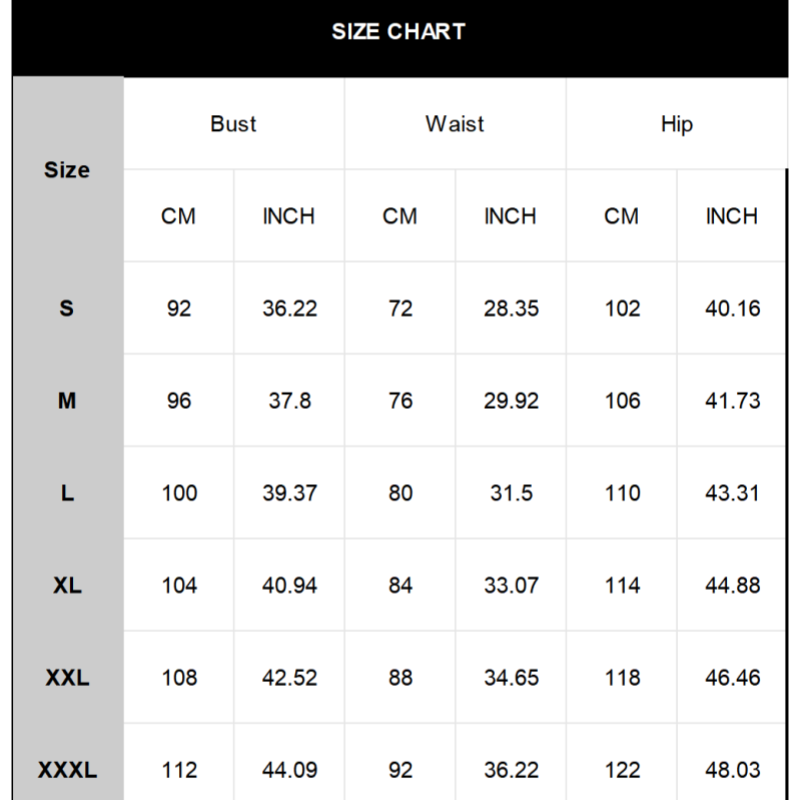The height and width of the screenshot is (800, 800).
Task: Select bust value 44.09 for size XXXL
Action: tap(290, 770)
